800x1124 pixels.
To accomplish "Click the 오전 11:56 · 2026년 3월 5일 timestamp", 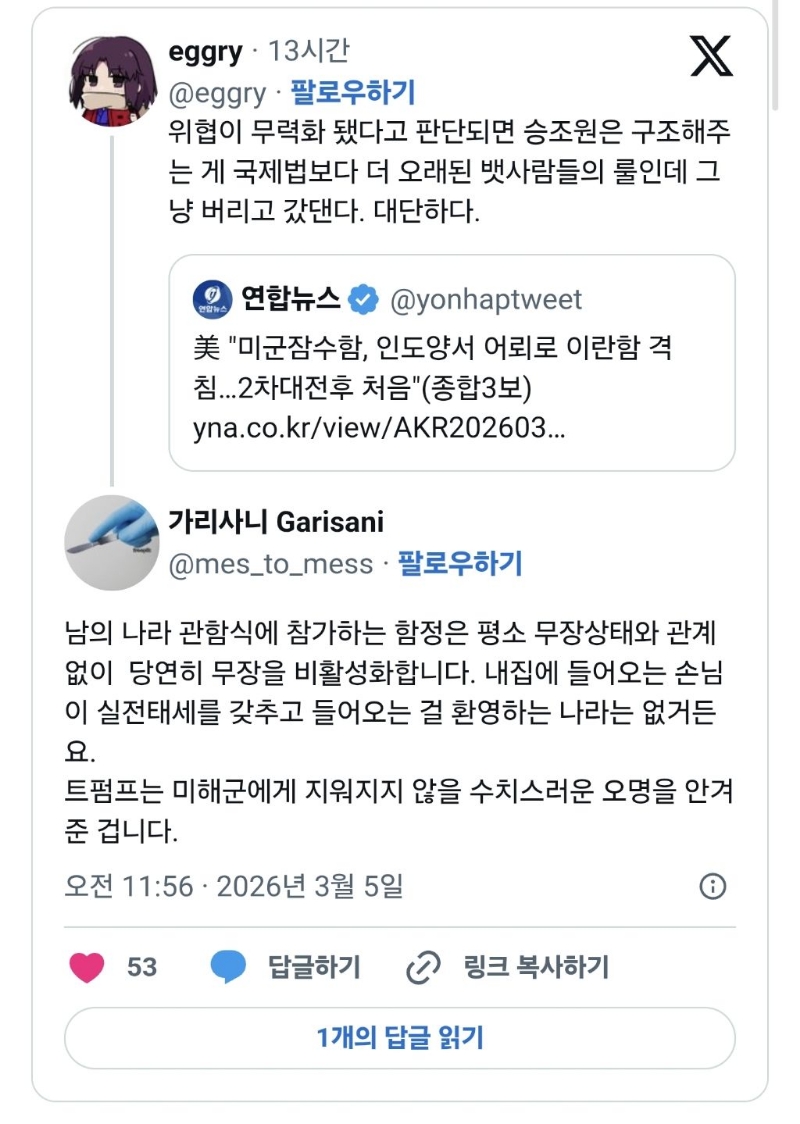I will 233,886.
